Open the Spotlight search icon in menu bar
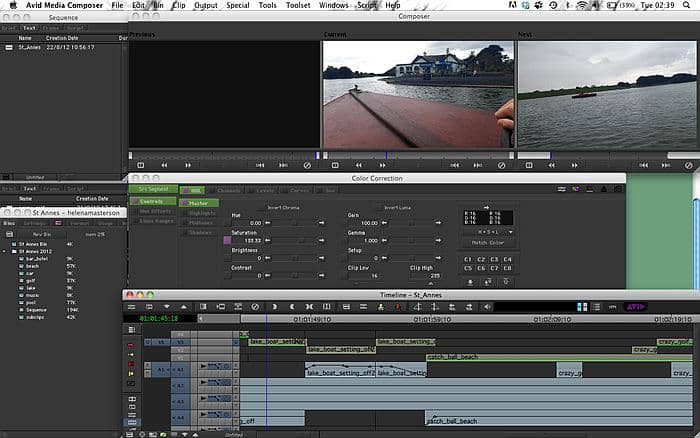Screen dimensions: 700x438 click(686, 5)
